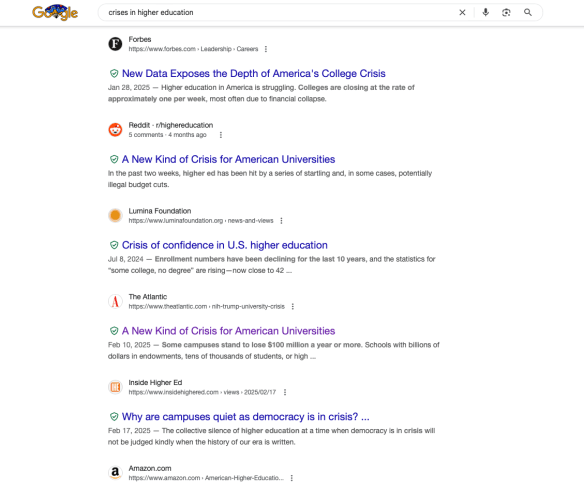Click the Reddit favicon icon

[x=115, y=130]
